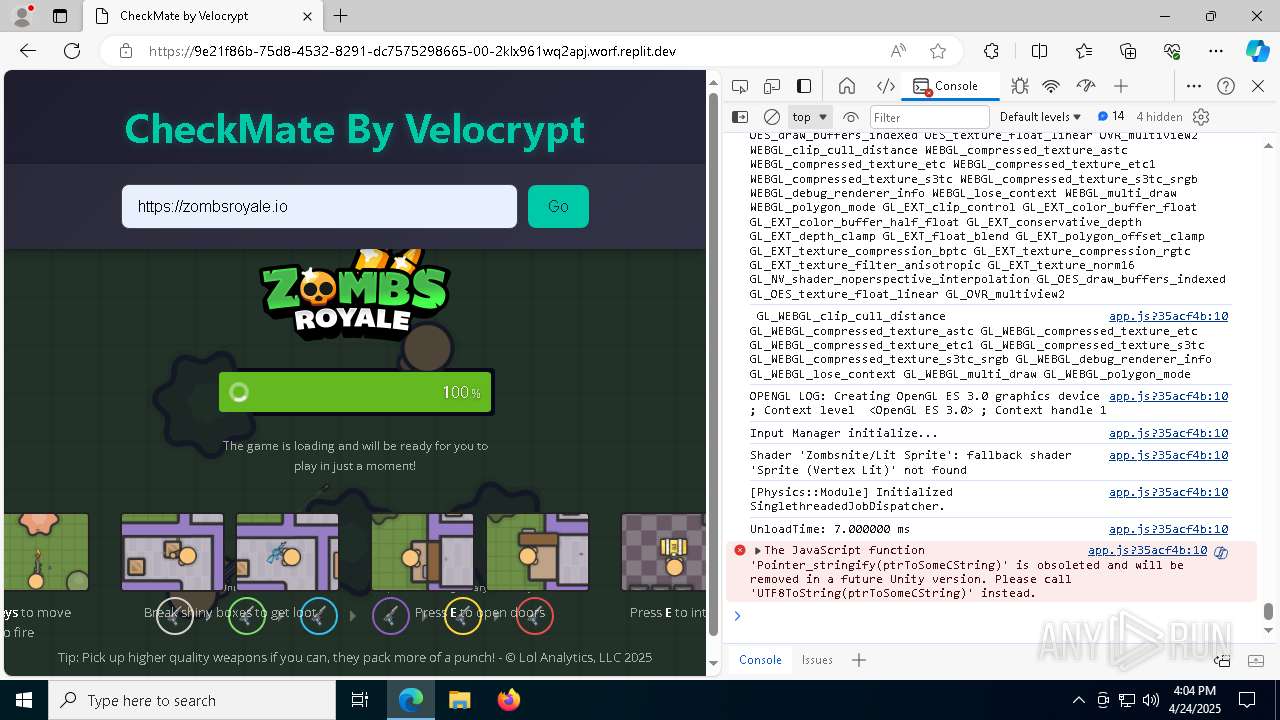Open the Elements panel code icon

click(x=885, y=86)
